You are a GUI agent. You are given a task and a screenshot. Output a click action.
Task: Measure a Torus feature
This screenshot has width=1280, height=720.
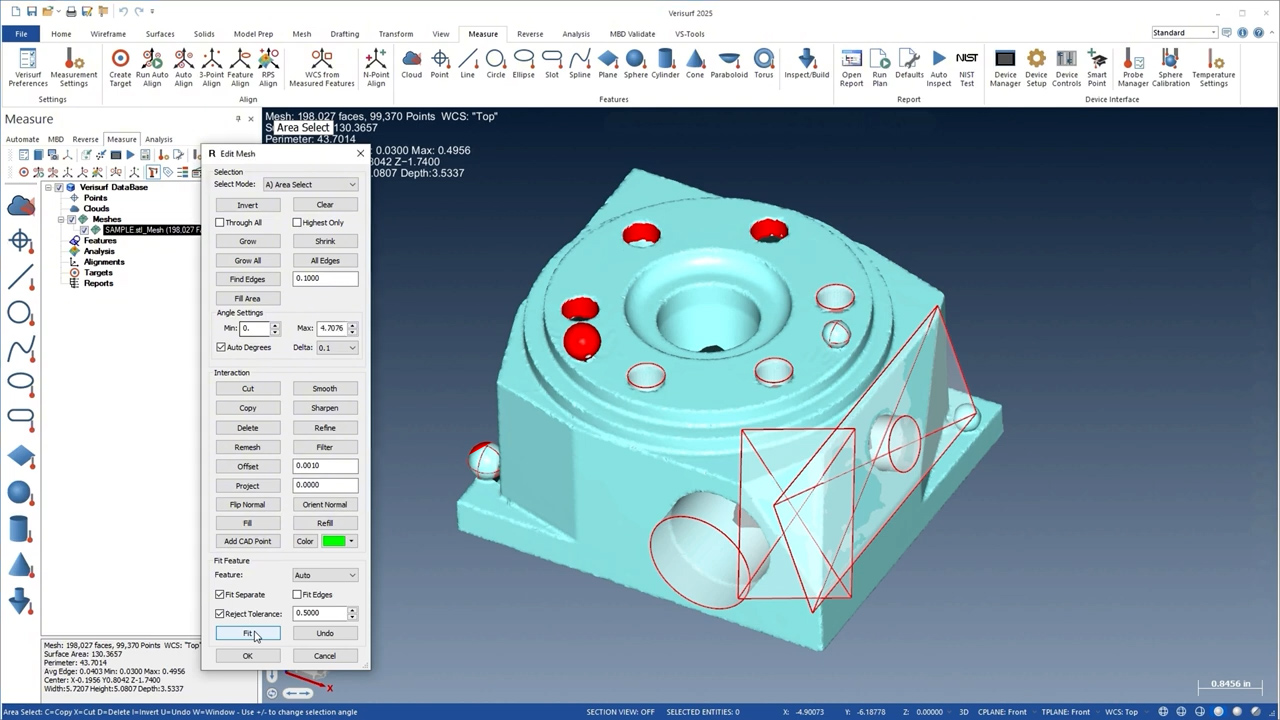(x=764, y=64)
